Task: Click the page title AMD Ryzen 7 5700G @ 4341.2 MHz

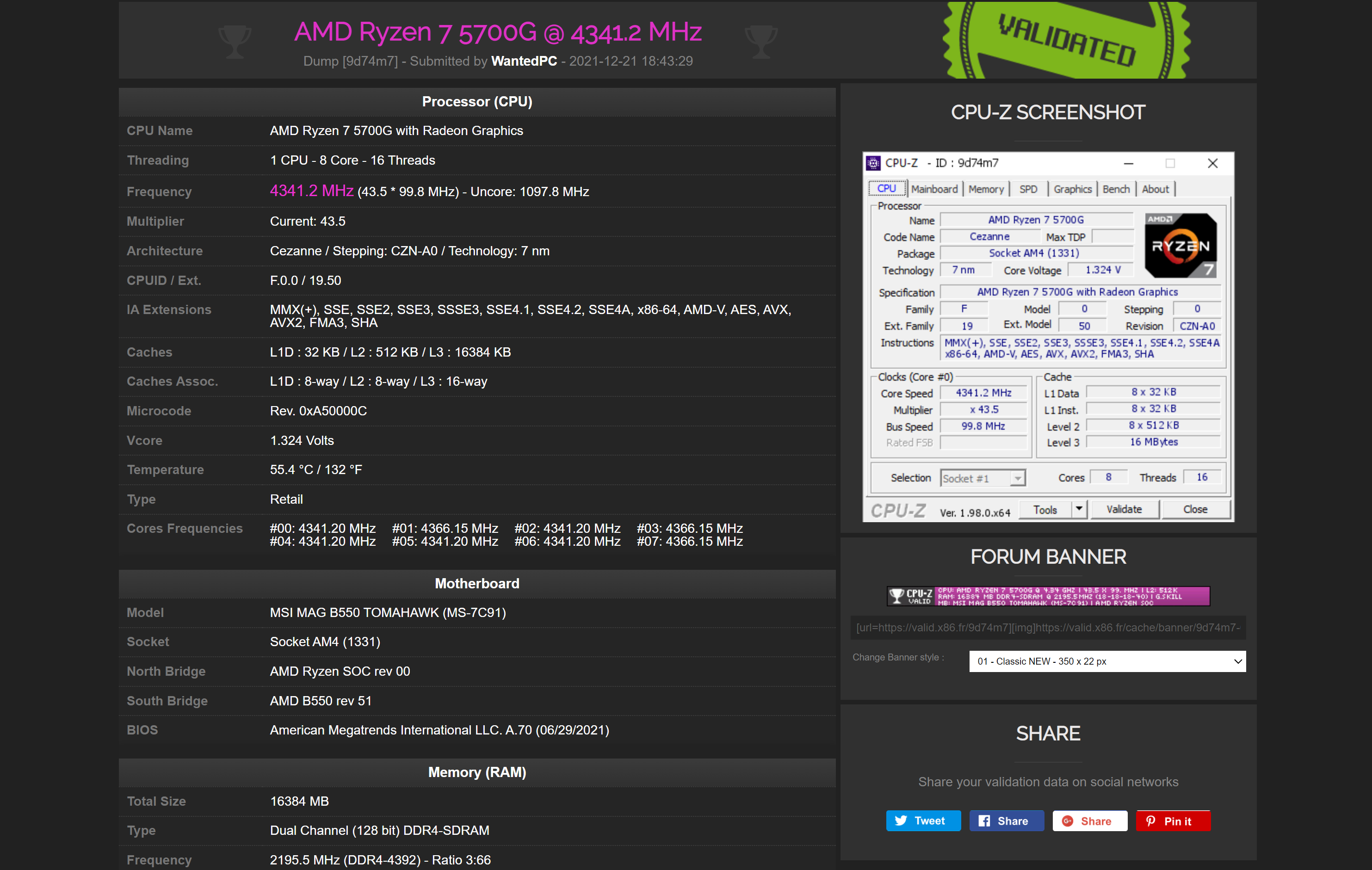Action: pyautogui.click(x=498, y=32)
